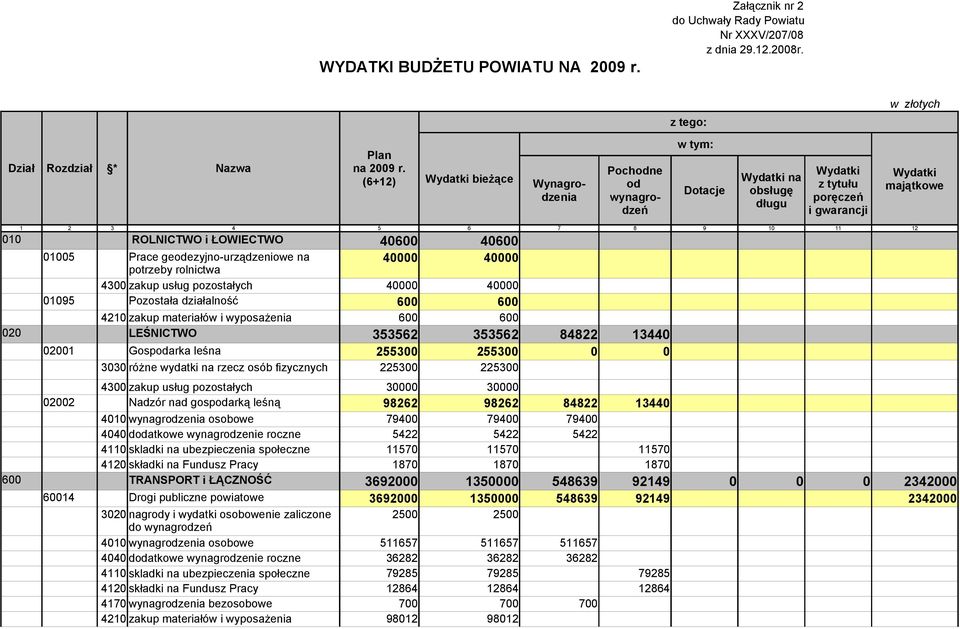
Task: Click Plan value '3692000' in TRANSPORT row
Action: [391, 481]
